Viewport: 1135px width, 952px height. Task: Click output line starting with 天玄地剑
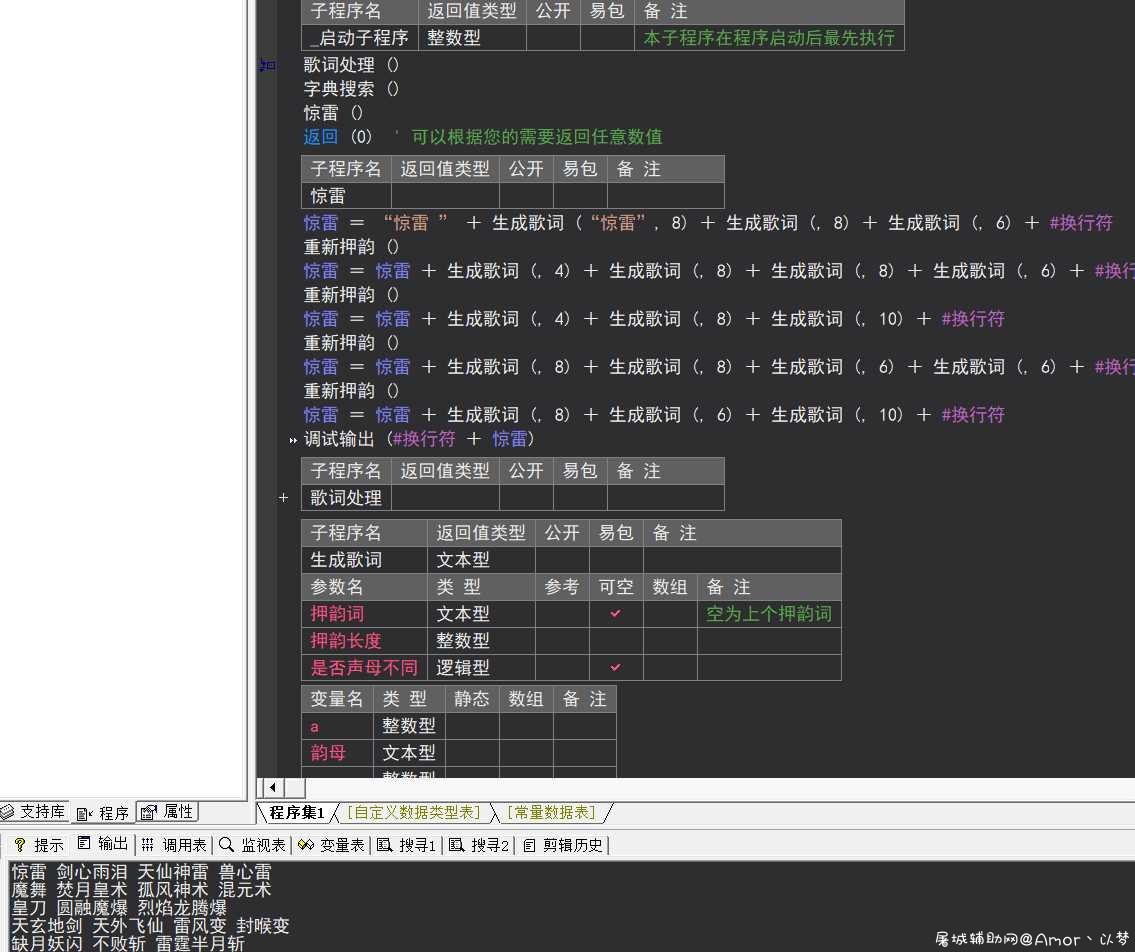tap(150, 926)
